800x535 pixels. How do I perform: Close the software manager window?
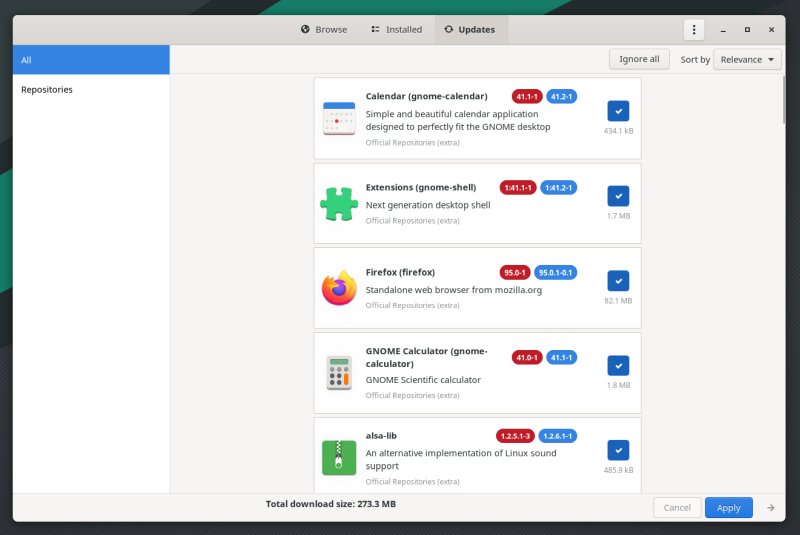(771, 30)
